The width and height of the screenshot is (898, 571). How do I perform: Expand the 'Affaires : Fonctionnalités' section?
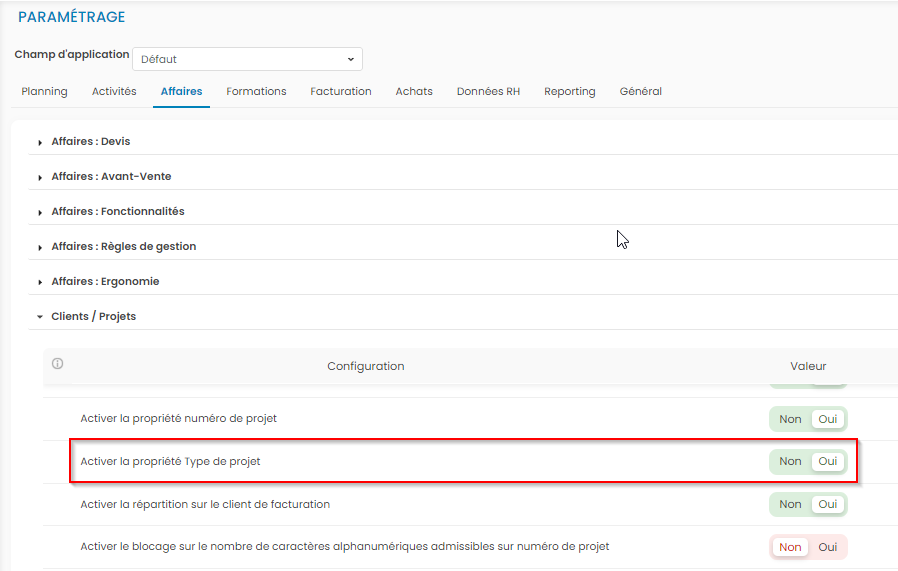(117, 212)
